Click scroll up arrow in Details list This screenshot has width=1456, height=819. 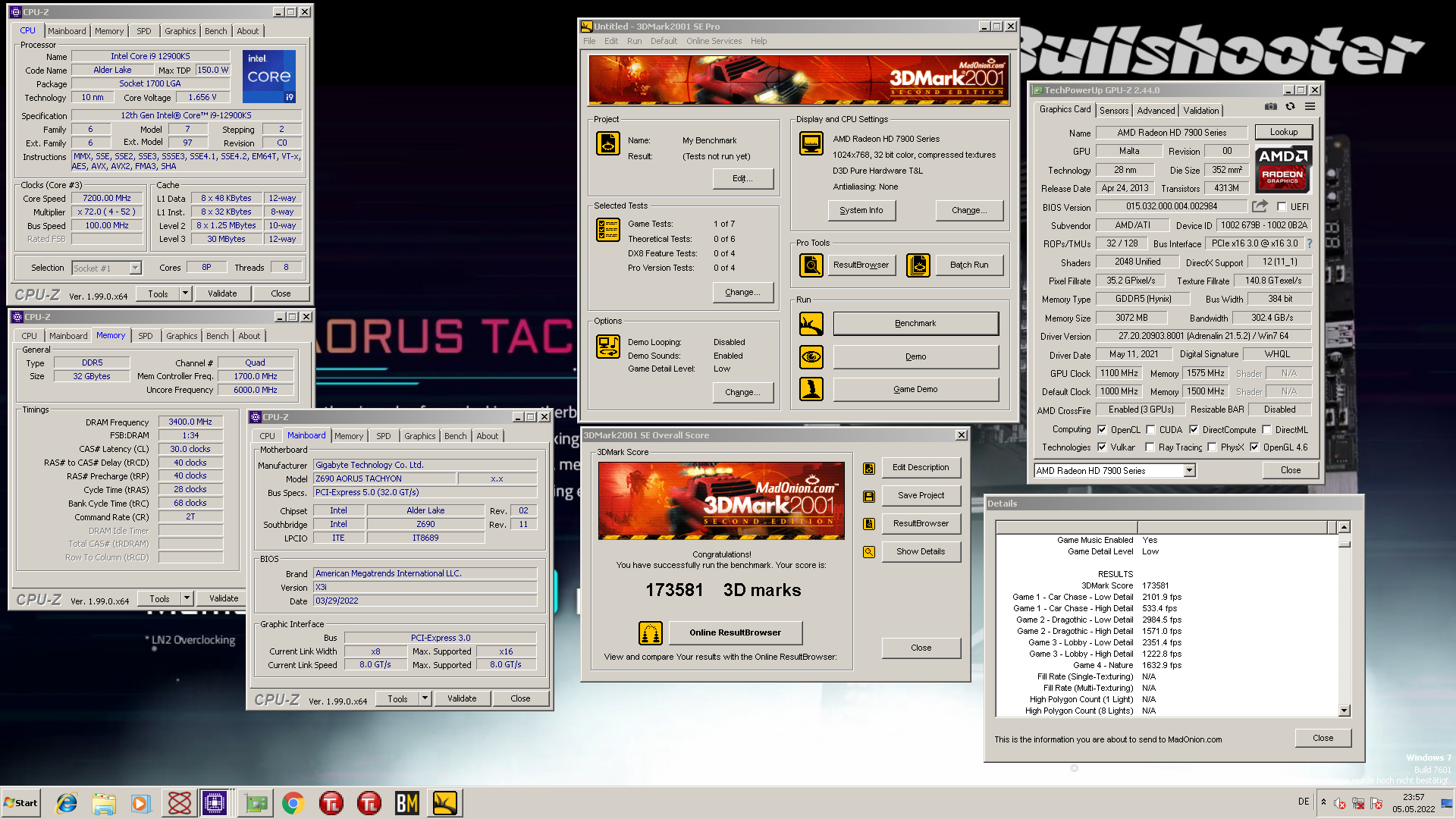pos(1344,527)
